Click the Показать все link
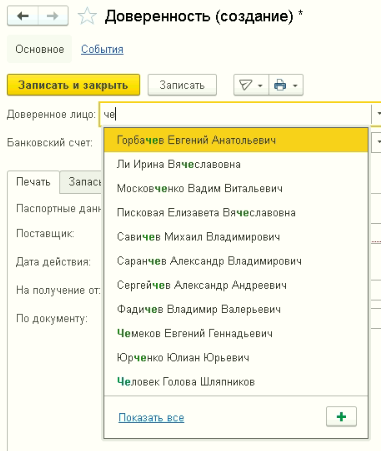Viewport: 381px width, 451px height. click(151, 417)
